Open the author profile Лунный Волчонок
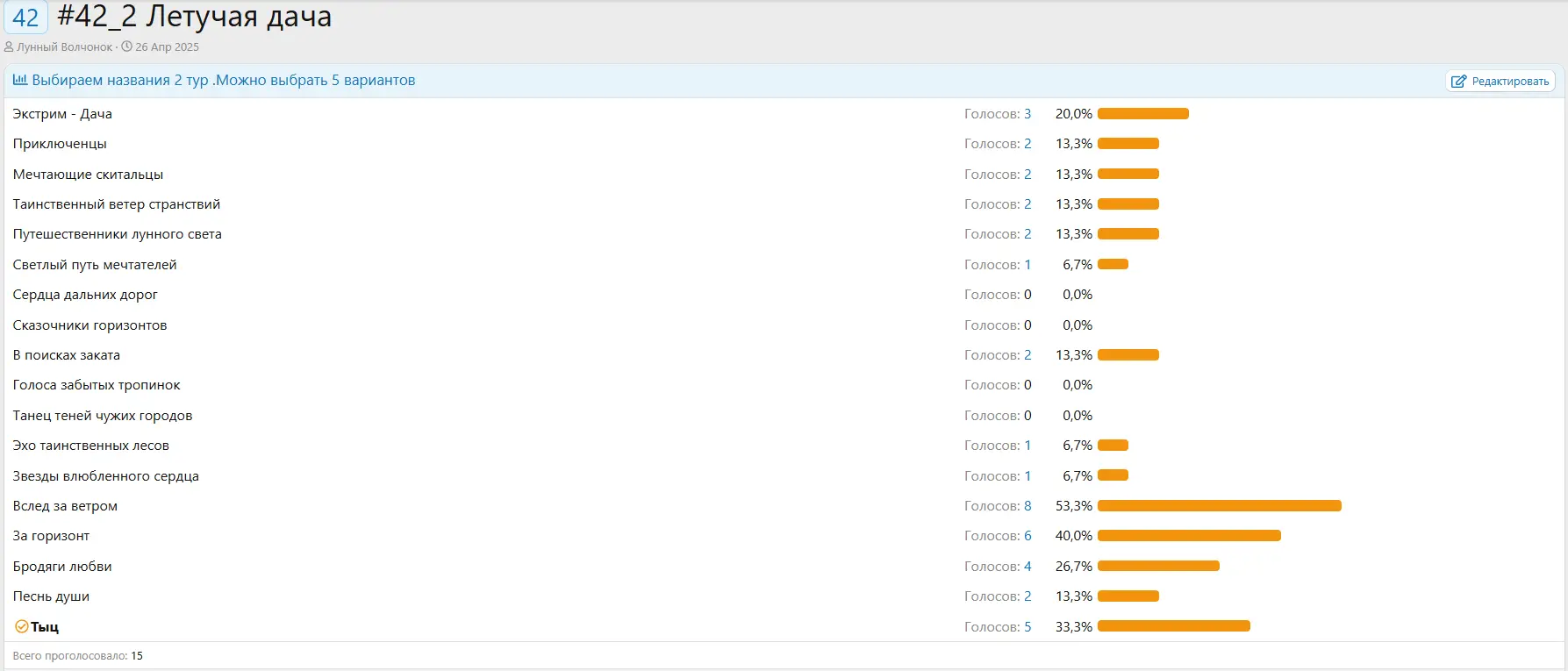Screen dimensions: 1568x671 [64, 47]
